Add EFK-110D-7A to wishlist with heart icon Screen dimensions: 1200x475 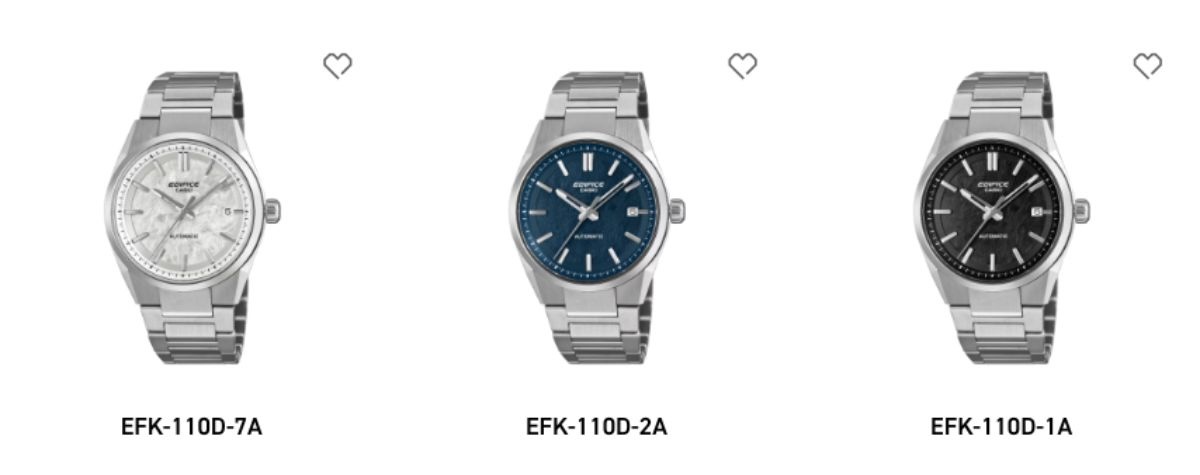click(338, 66)
